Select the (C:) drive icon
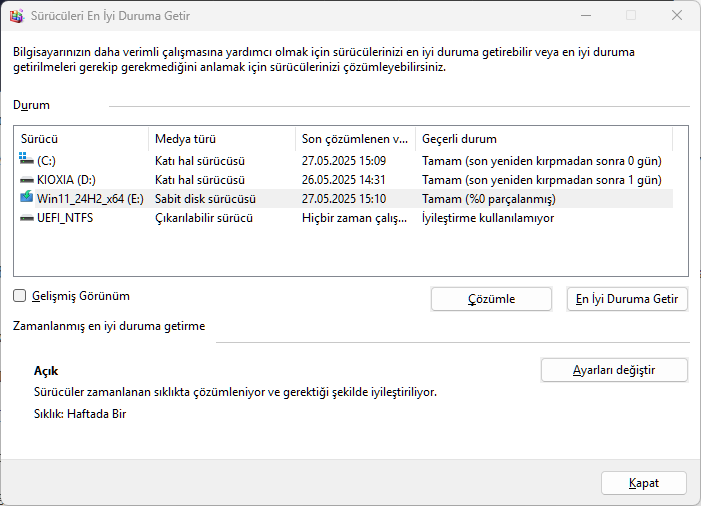 [26, 160]
